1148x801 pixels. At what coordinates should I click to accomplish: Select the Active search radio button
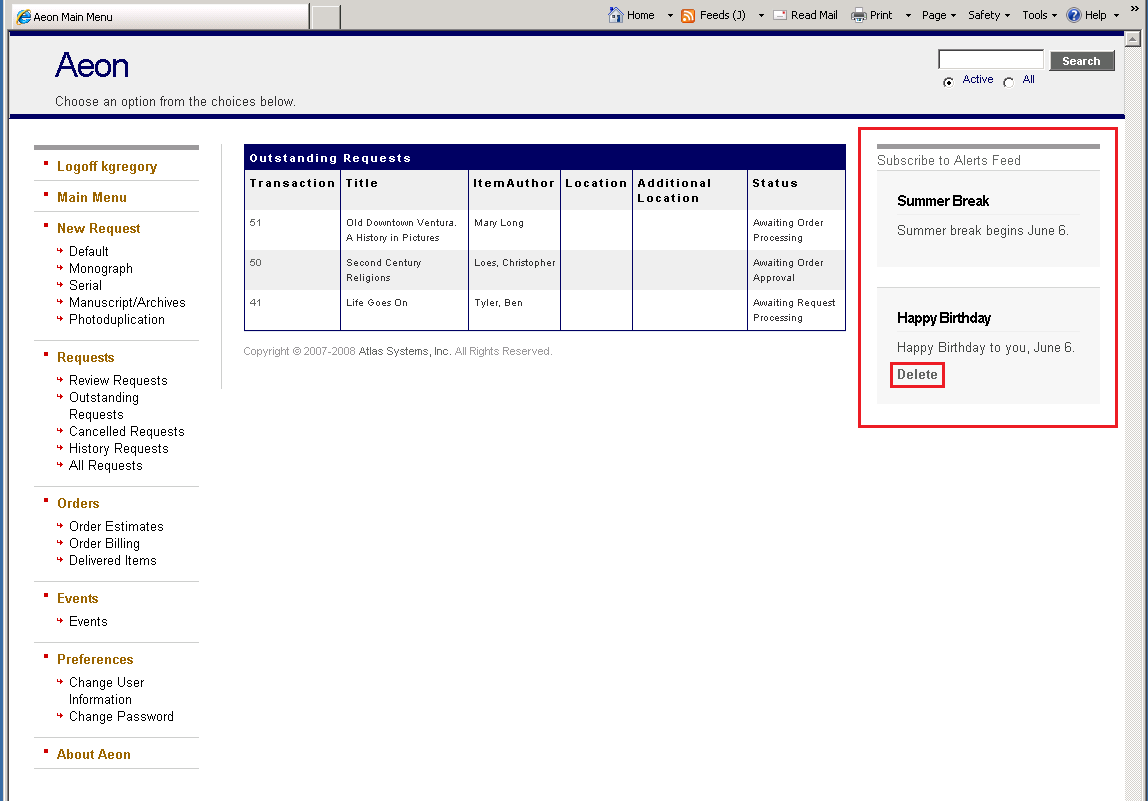(x=947, y=81)
